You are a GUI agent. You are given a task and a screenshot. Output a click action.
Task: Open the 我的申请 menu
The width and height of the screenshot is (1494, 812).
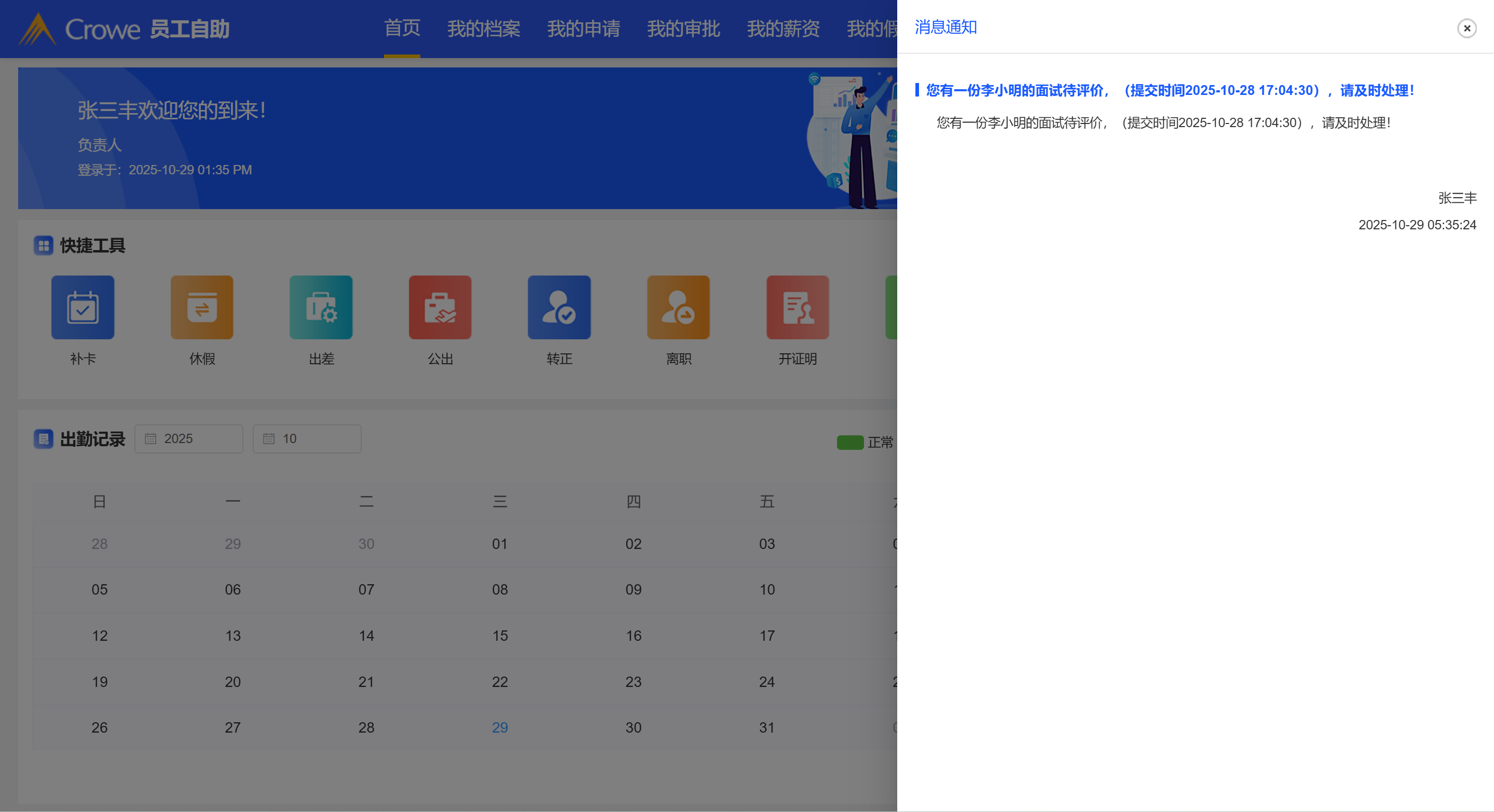[583, 29]
